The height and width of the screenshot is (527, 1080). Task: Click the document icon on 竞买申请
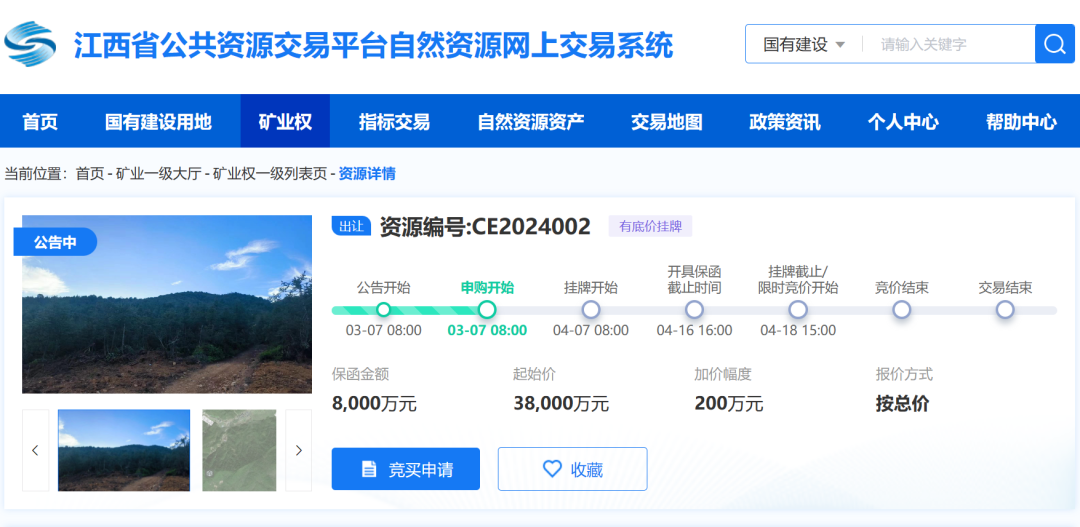pyautogui.click(x=369, y=469)
